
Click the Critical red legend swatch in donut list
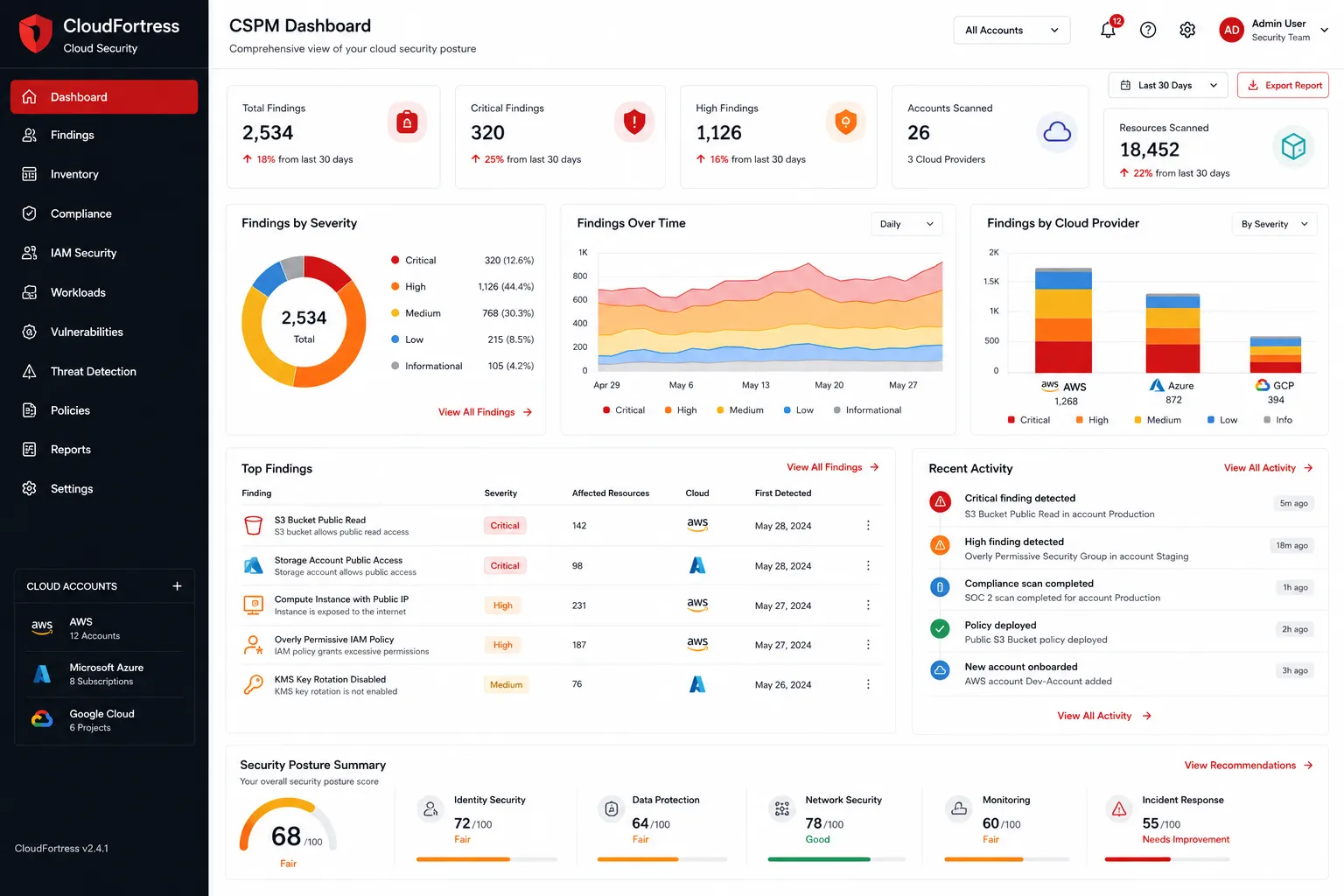coord(395,260)
